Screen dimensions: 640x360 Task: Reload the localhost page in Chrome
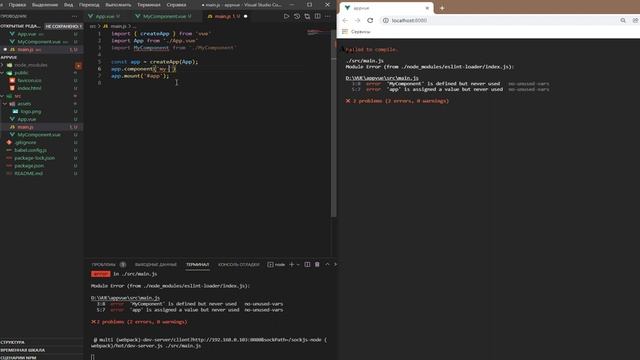pyautogui.click(x=370, y=20)
